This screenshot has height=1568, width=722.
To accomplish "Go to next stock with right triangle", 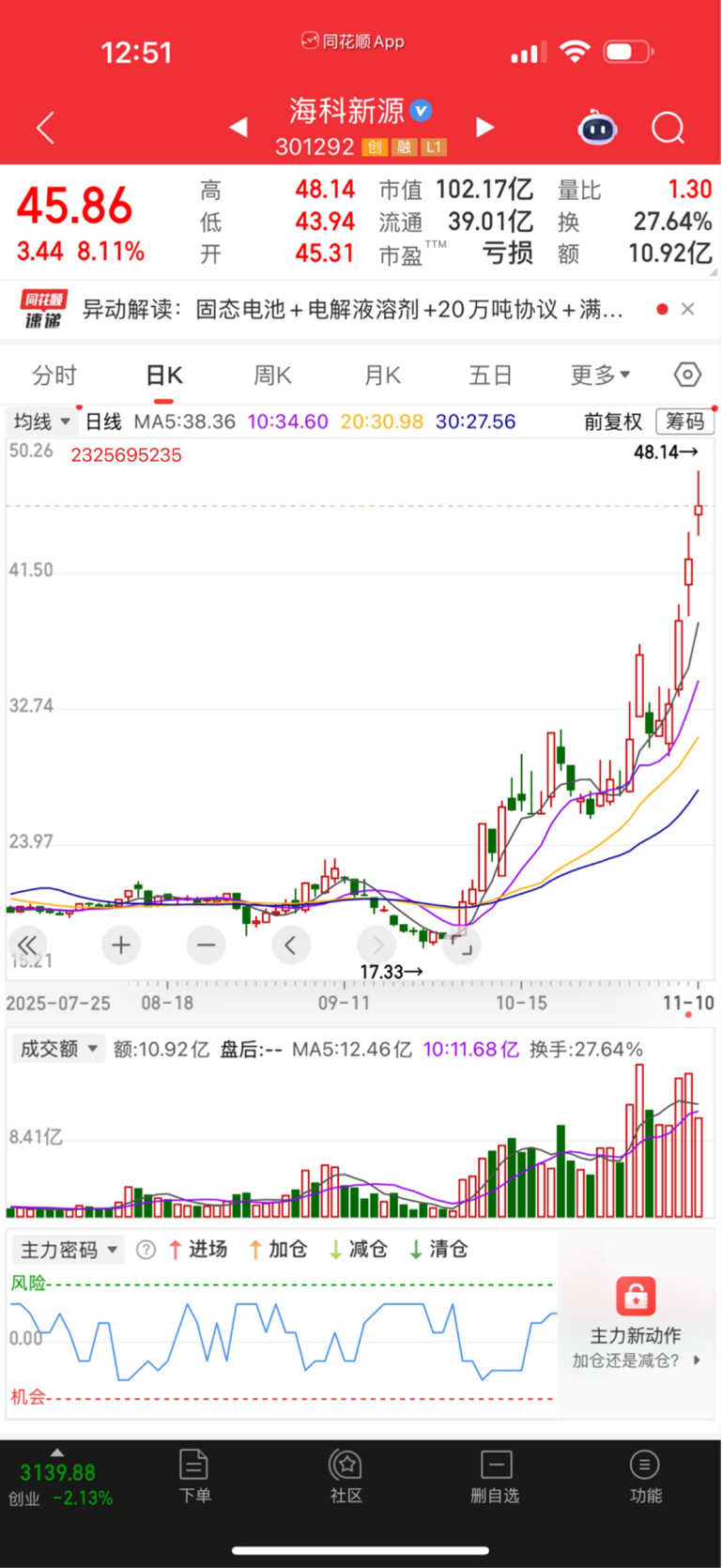I will (x=484, y=127).
